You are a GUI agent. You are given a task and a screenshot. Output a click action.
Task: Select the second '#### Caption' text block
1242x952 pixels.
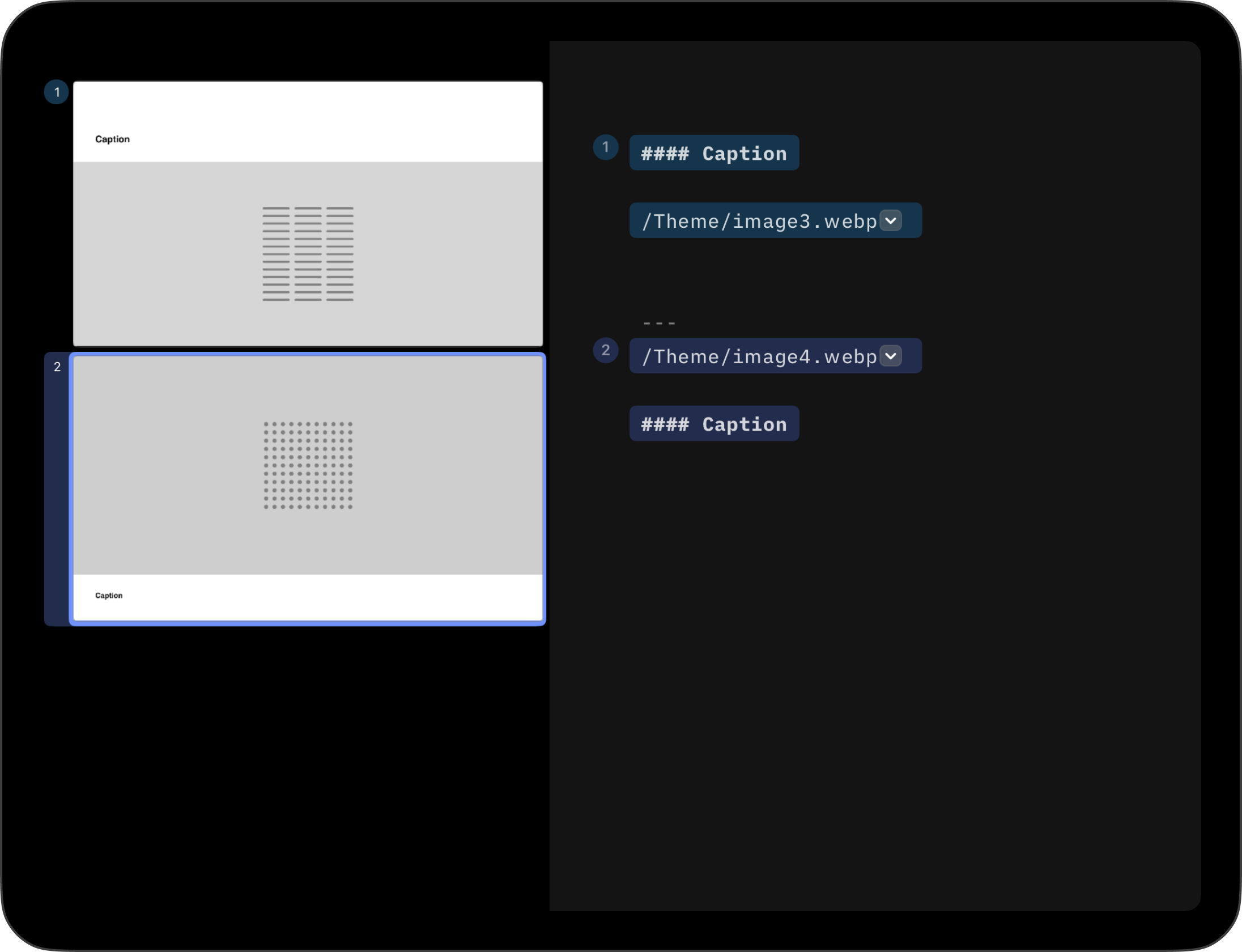click(x=714, y=424)
